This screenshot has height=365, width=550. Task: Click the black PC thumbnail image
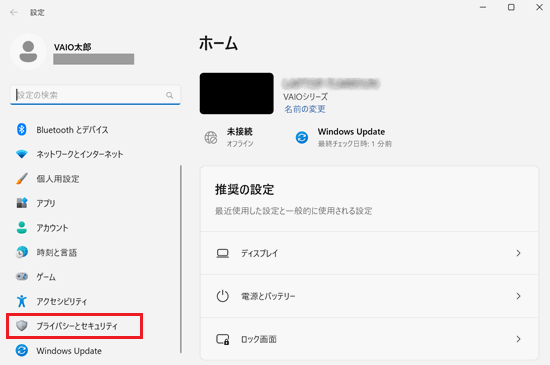(236, 93)
